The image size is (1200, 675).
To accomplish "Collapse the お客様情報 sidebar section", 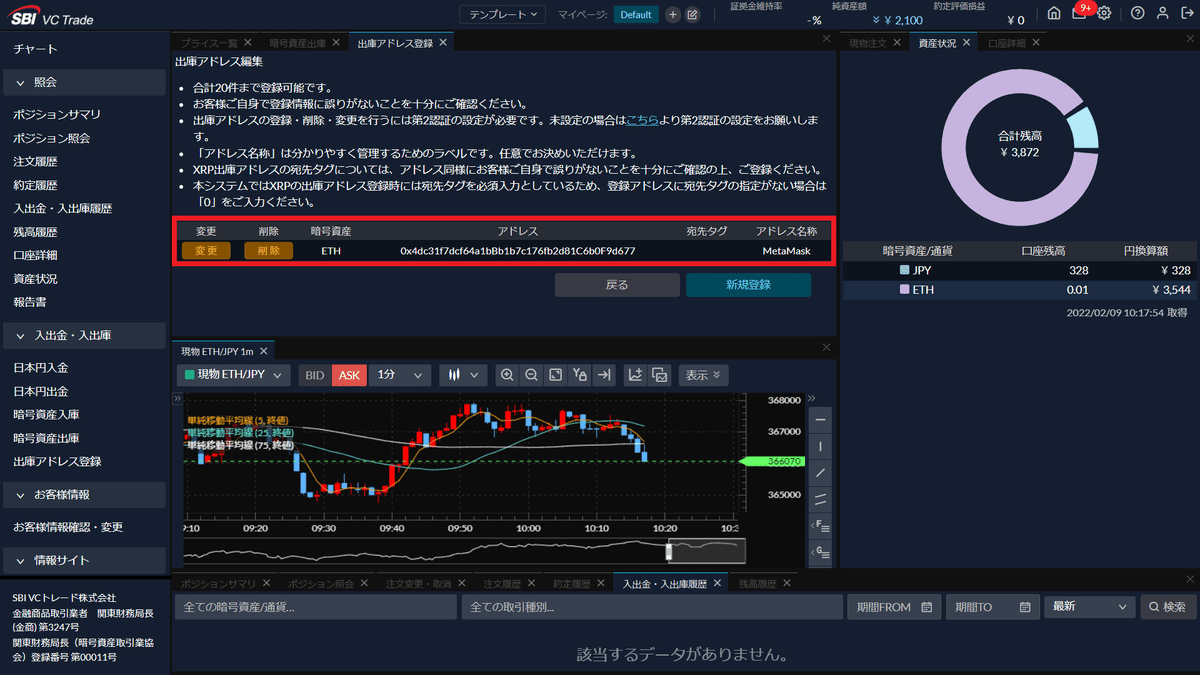I will pyautogui.click(x=84, y=495).
